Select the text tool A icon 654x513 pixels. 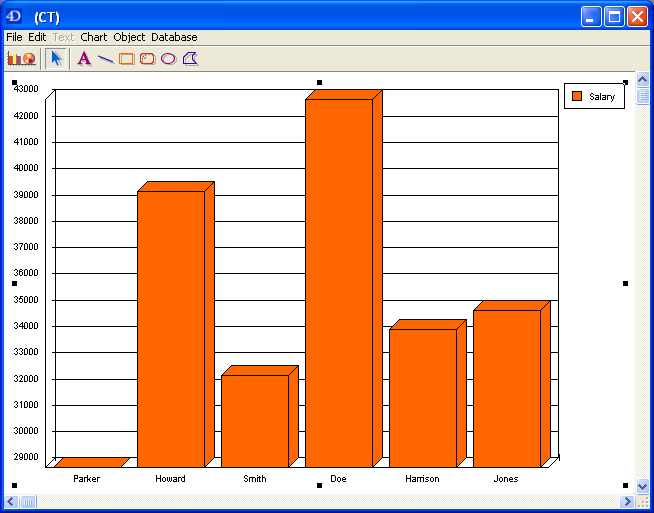(x=84, y=58)
